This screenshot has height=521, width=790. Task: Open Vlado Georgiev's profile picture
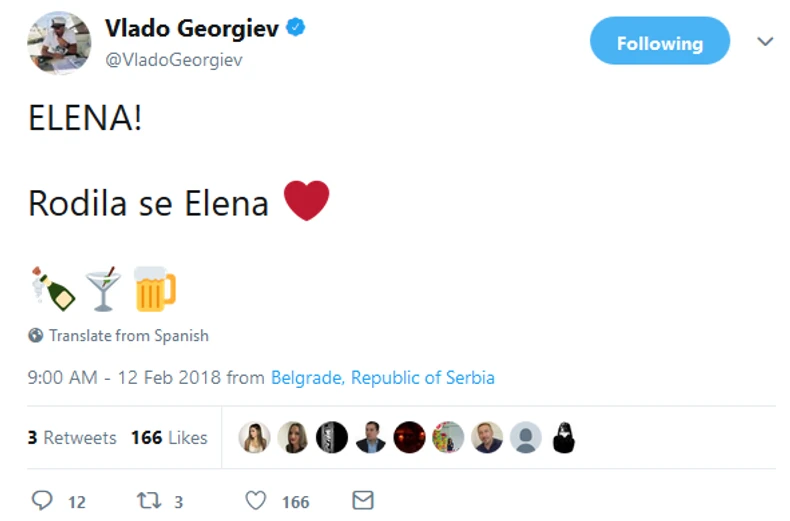coord(59,43)
